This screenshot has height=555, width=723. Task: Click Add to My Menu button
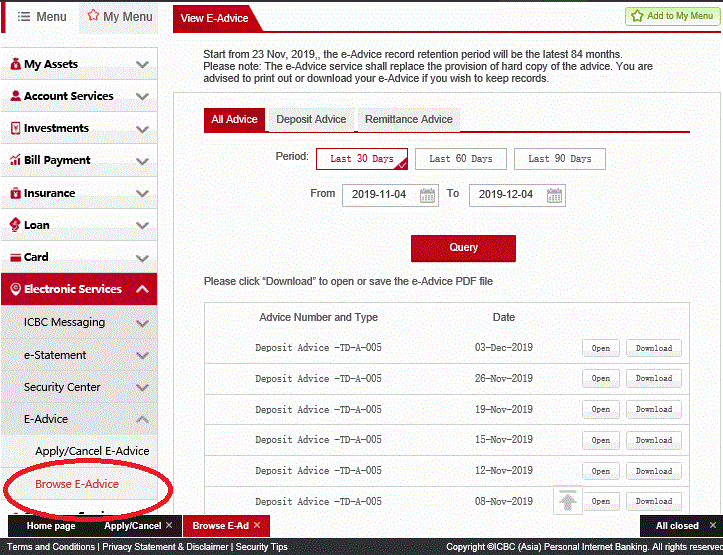coord(672,16)
